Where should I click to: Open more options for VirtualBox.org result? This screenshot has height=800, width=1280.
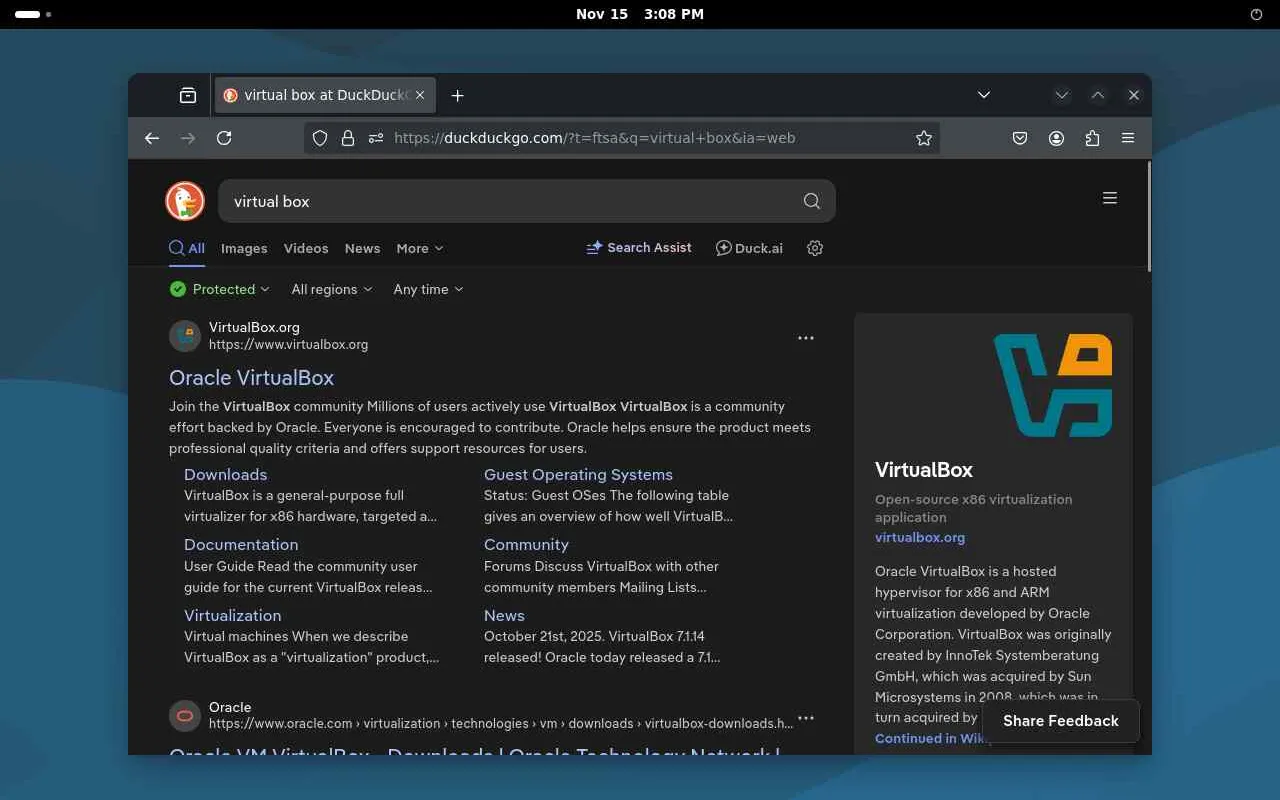tap(806, 338)
